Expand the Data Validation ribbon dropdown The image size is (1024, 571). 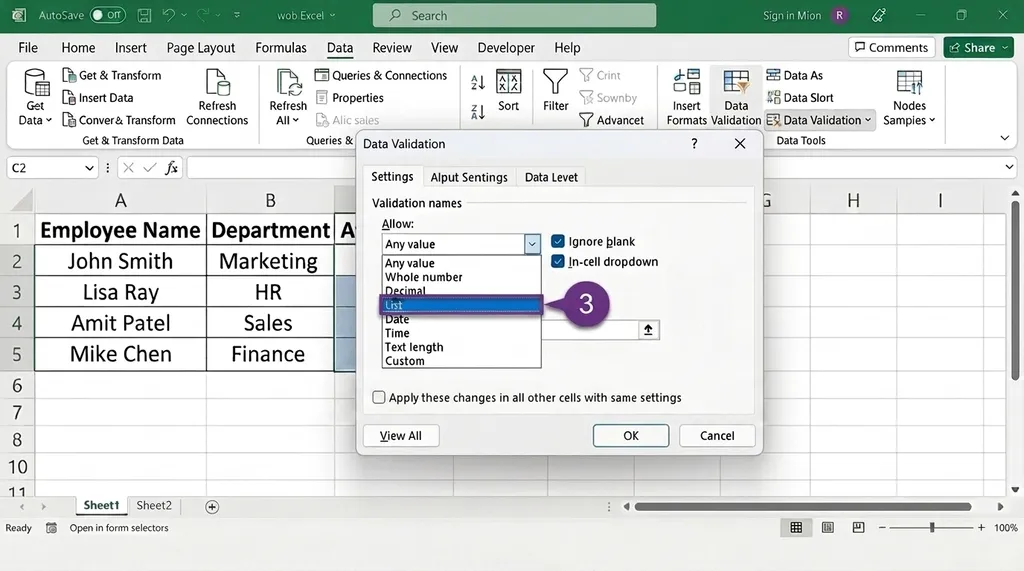(868, 120)
